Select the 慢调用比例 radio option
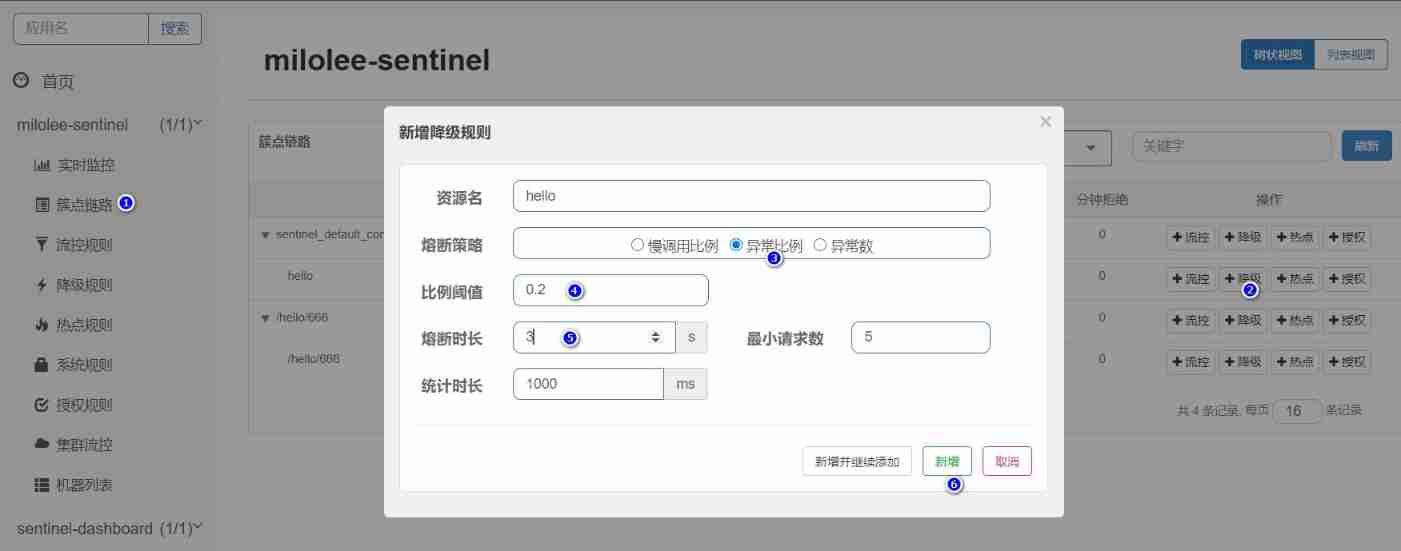The width and height of the screenshot is (1401, 551). (x=637, y=245)
